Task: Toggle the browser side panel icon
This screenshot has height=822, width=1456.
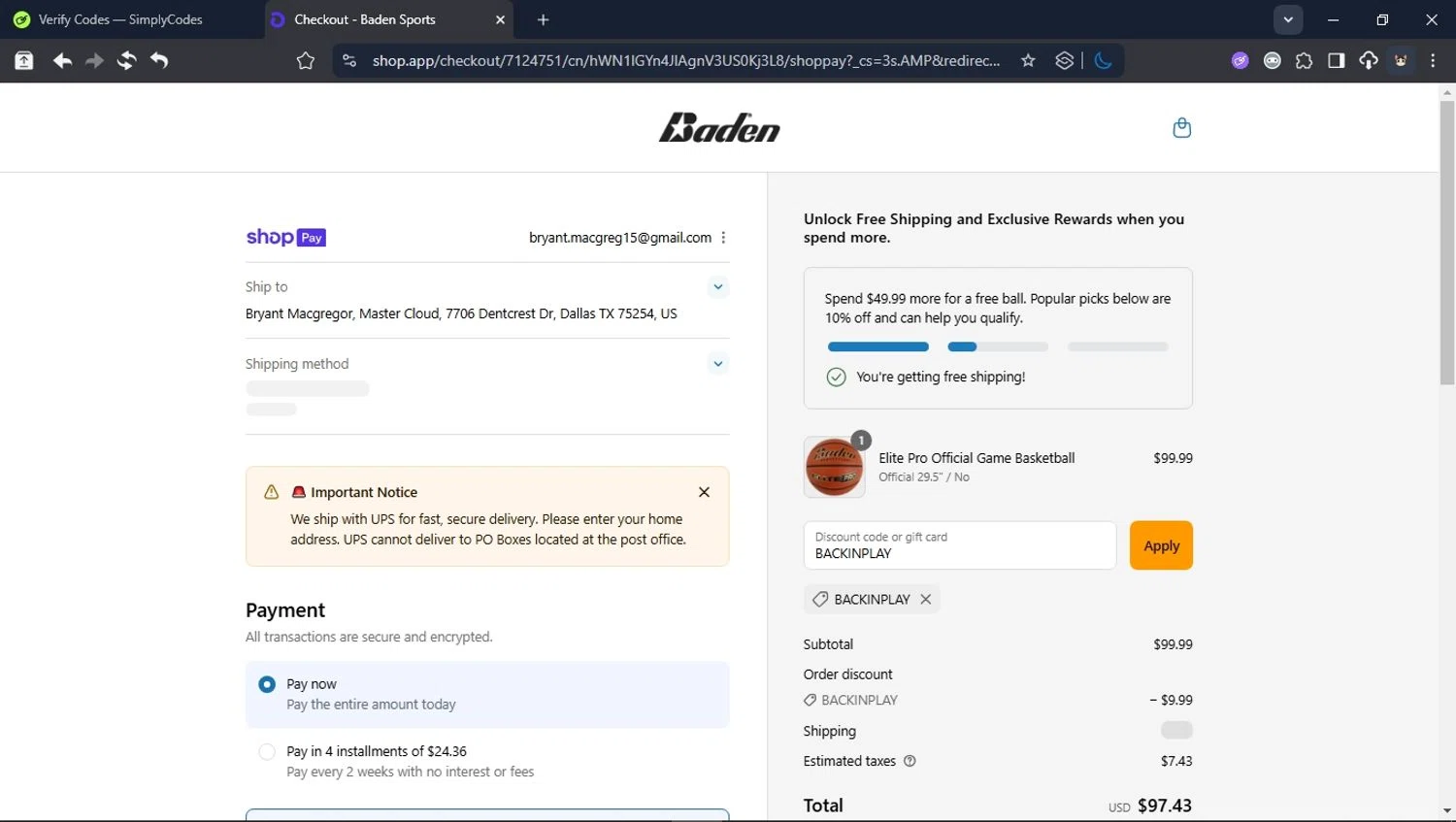Action: point(1337,60)
